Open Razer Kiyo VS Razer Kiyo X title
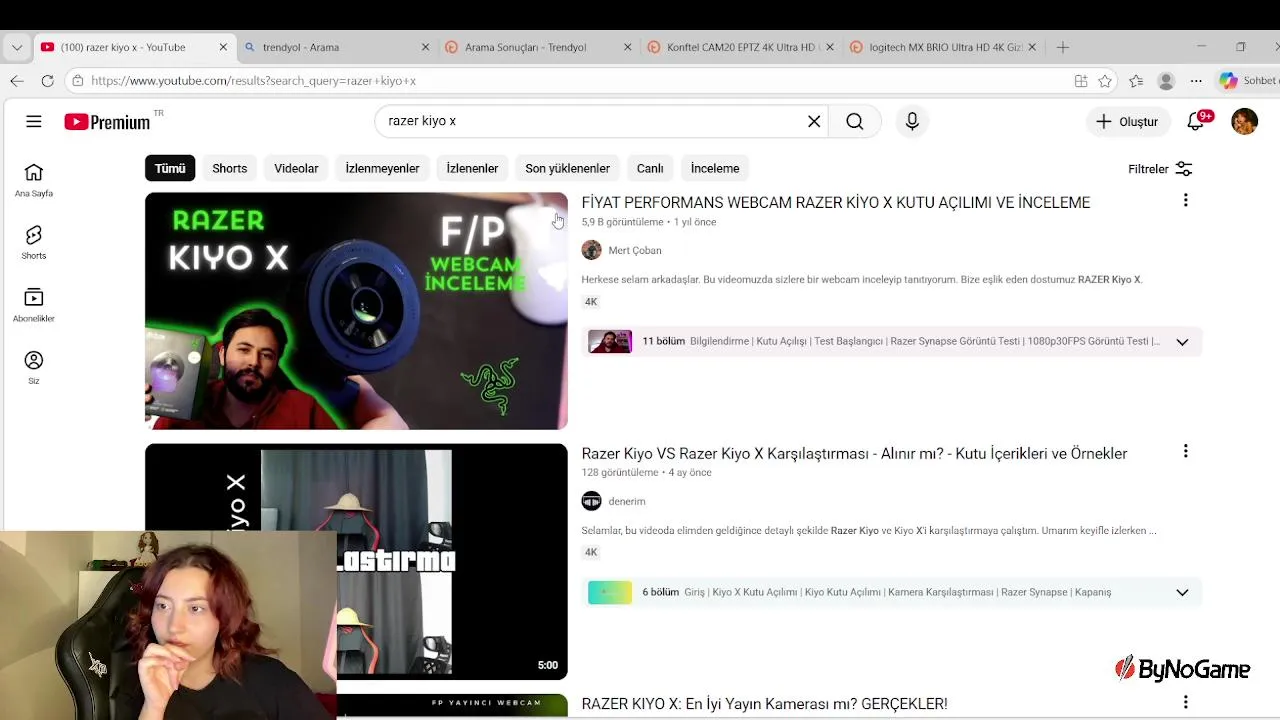This screenshot has height=720, width=1280. (x=854, y=453)
